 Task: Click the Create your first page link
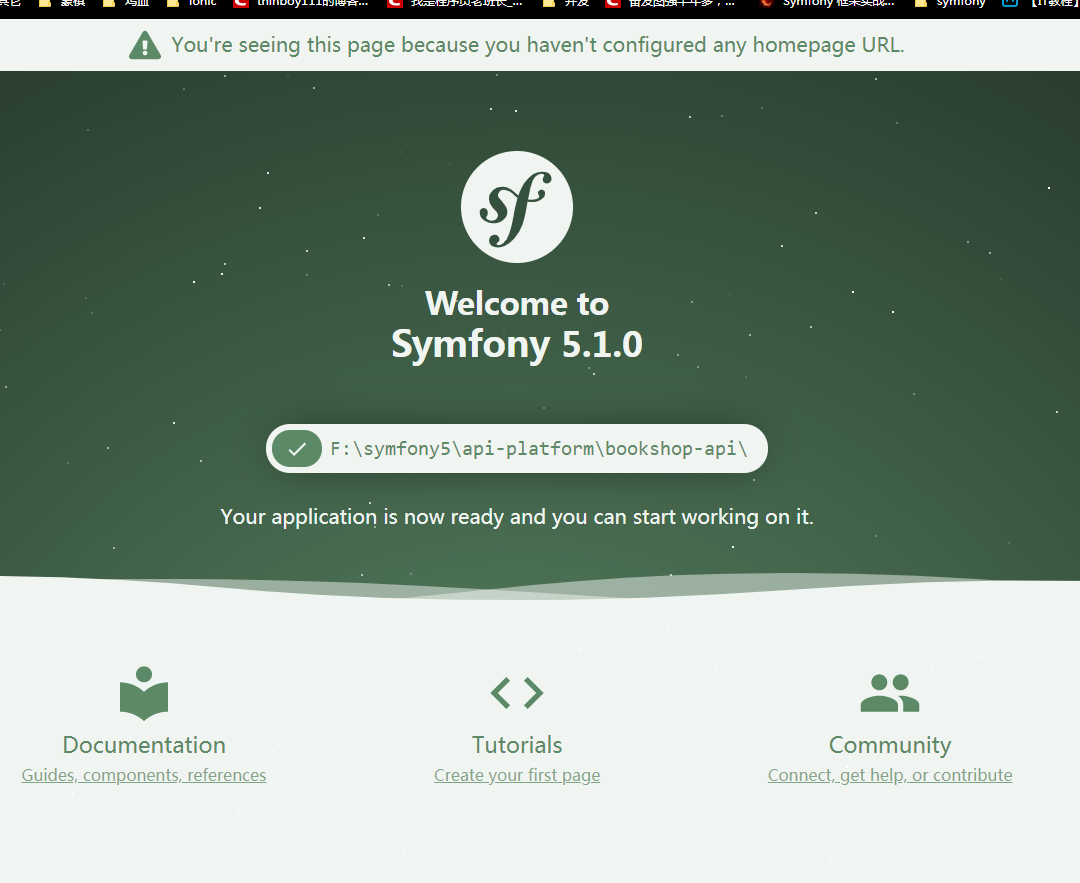coord(516,774)
